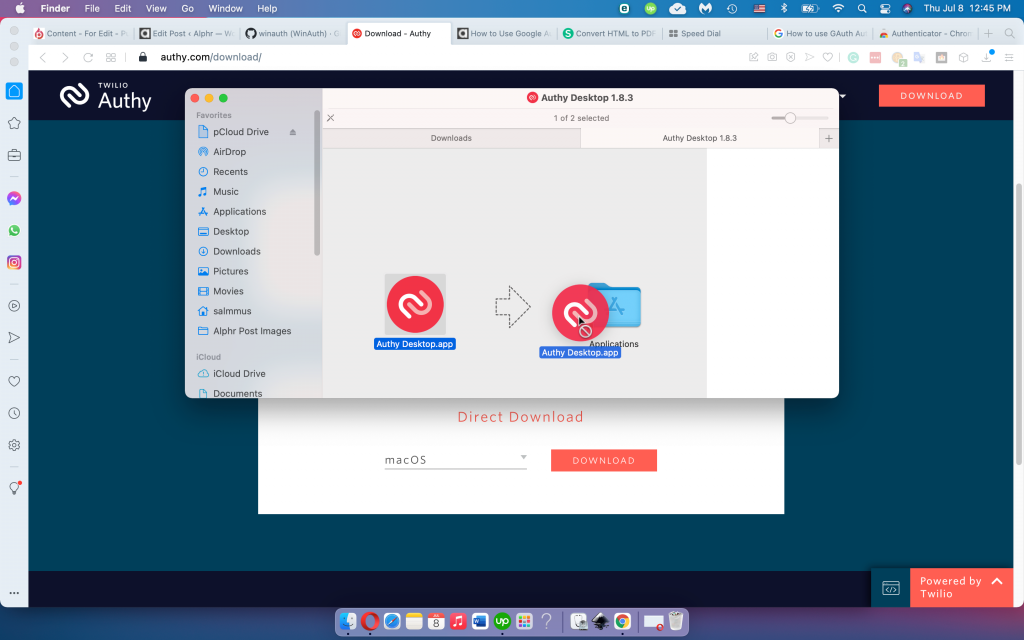This screenshot has width=1024, height=640.
Task: Open Trash in the Dock
Action: coord(676,621)
